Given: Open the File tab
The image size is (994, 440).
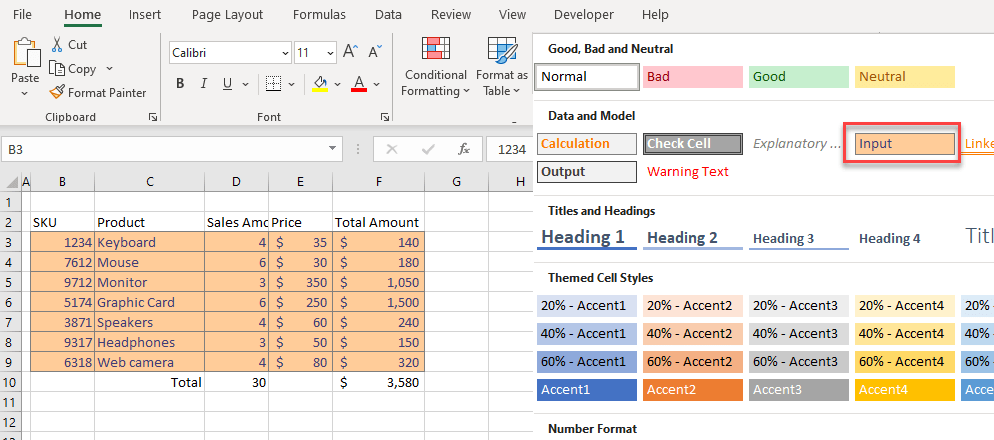Looking at the screenshot, I should coord(22,15).
